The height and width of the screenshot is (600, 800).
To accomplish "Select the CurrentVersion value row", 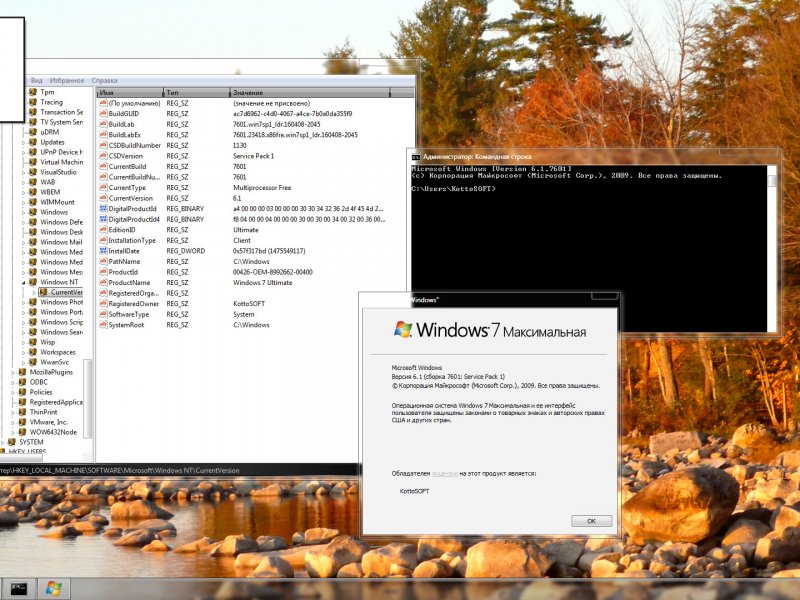I will [242, 198].
